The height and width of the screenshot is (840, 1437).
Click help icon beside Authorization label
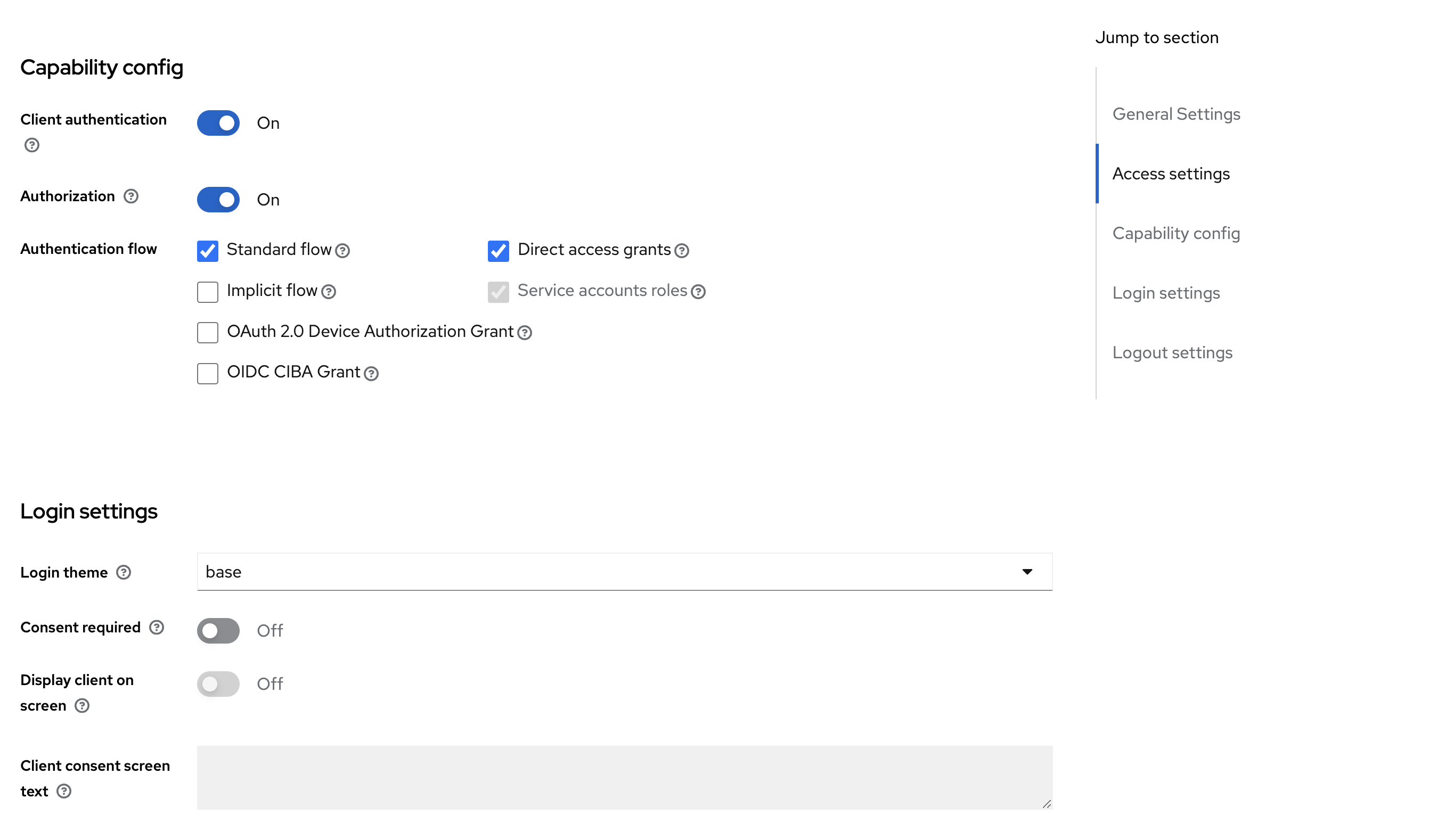point(131,196)
